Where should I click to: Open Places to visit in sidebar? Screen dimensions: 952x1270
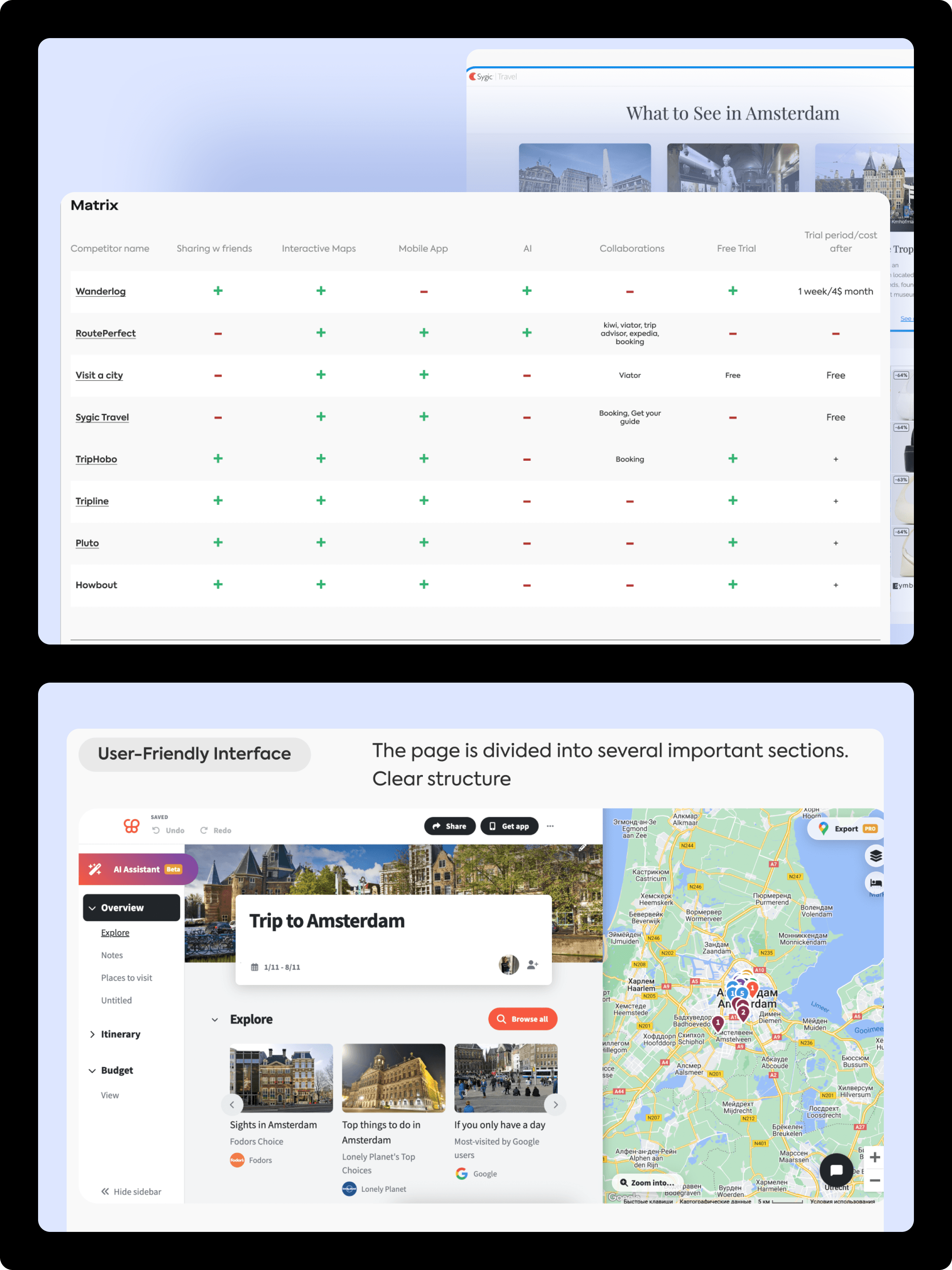click(x=126, y=978)
